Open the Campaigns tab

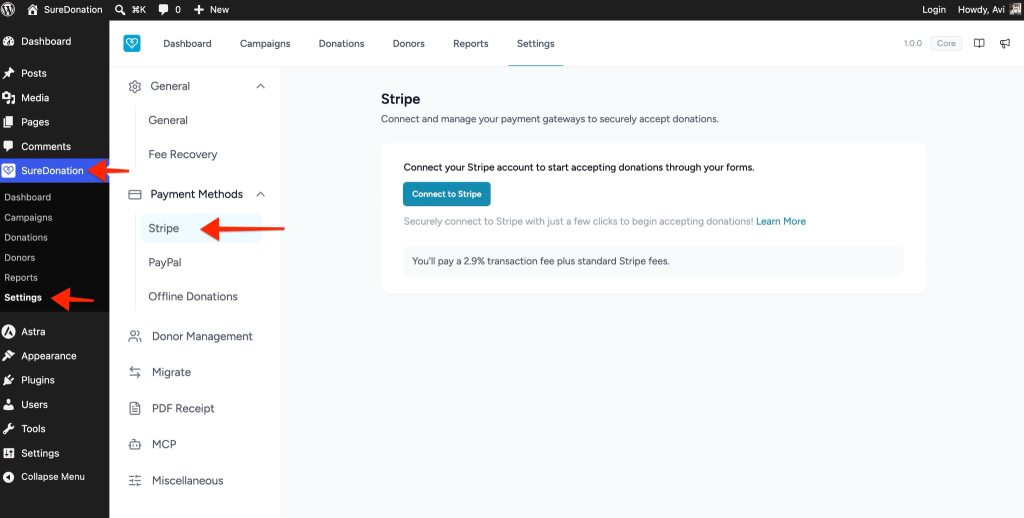point(265,44)
